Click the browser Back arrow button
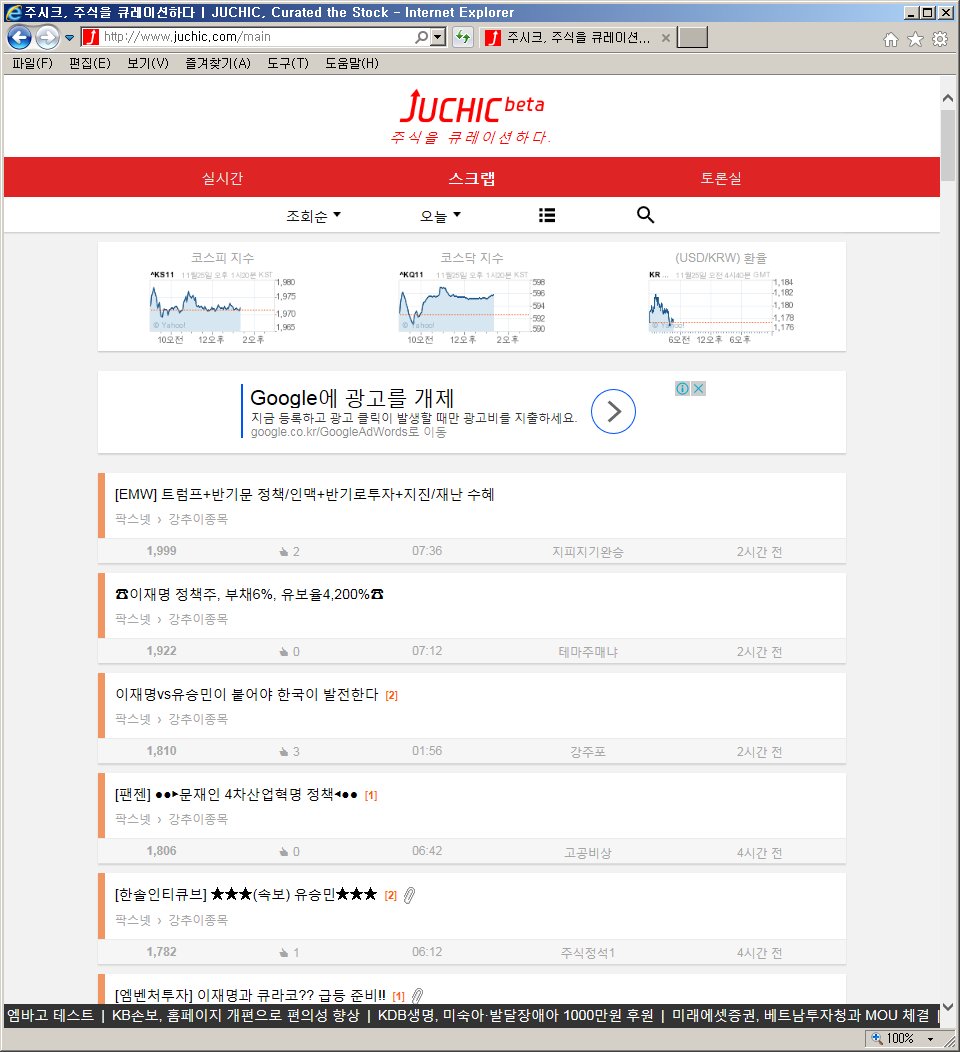The height and width of the screenshot is (1052, 960). click(19, 37)
